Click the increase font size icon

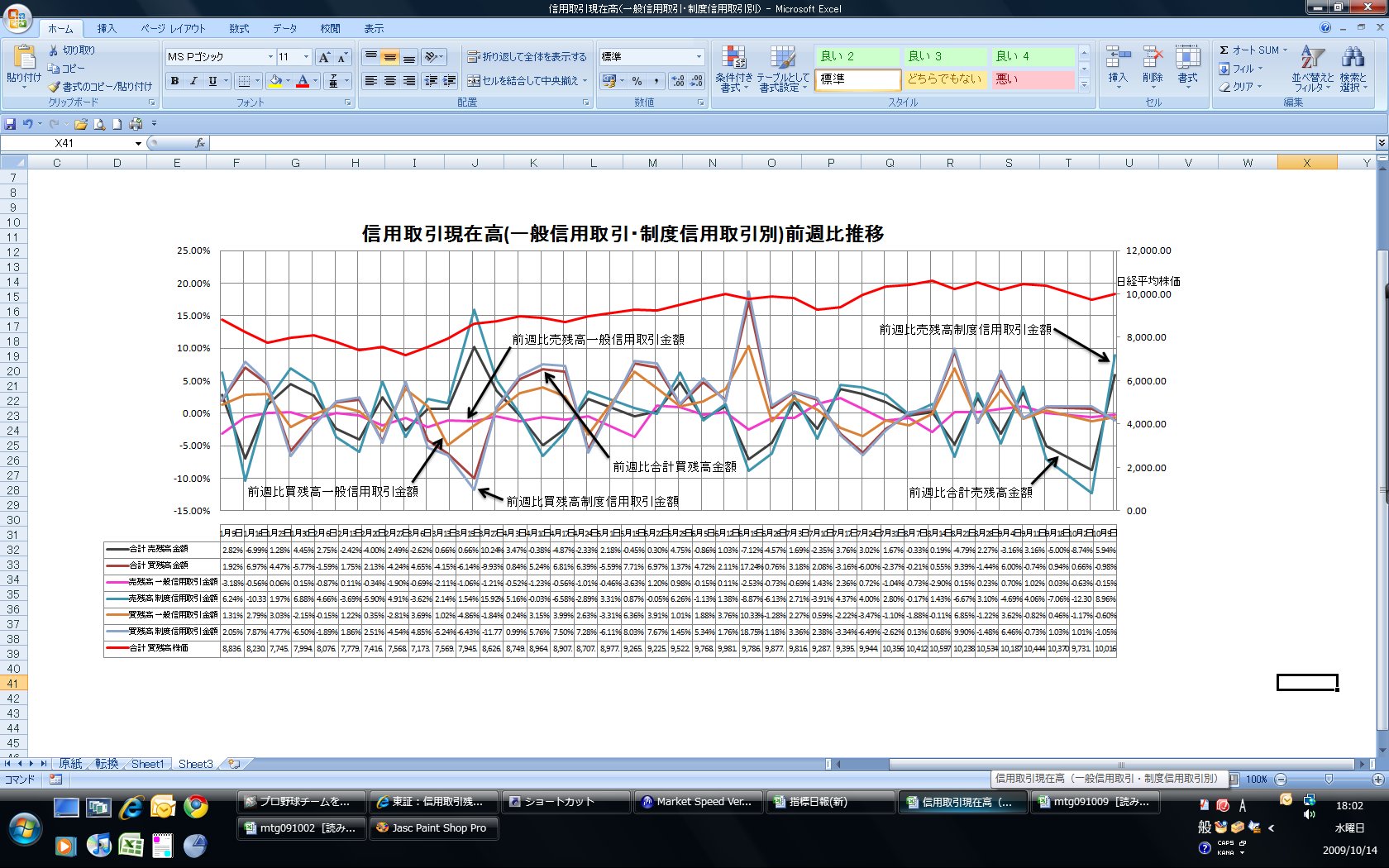324,57
